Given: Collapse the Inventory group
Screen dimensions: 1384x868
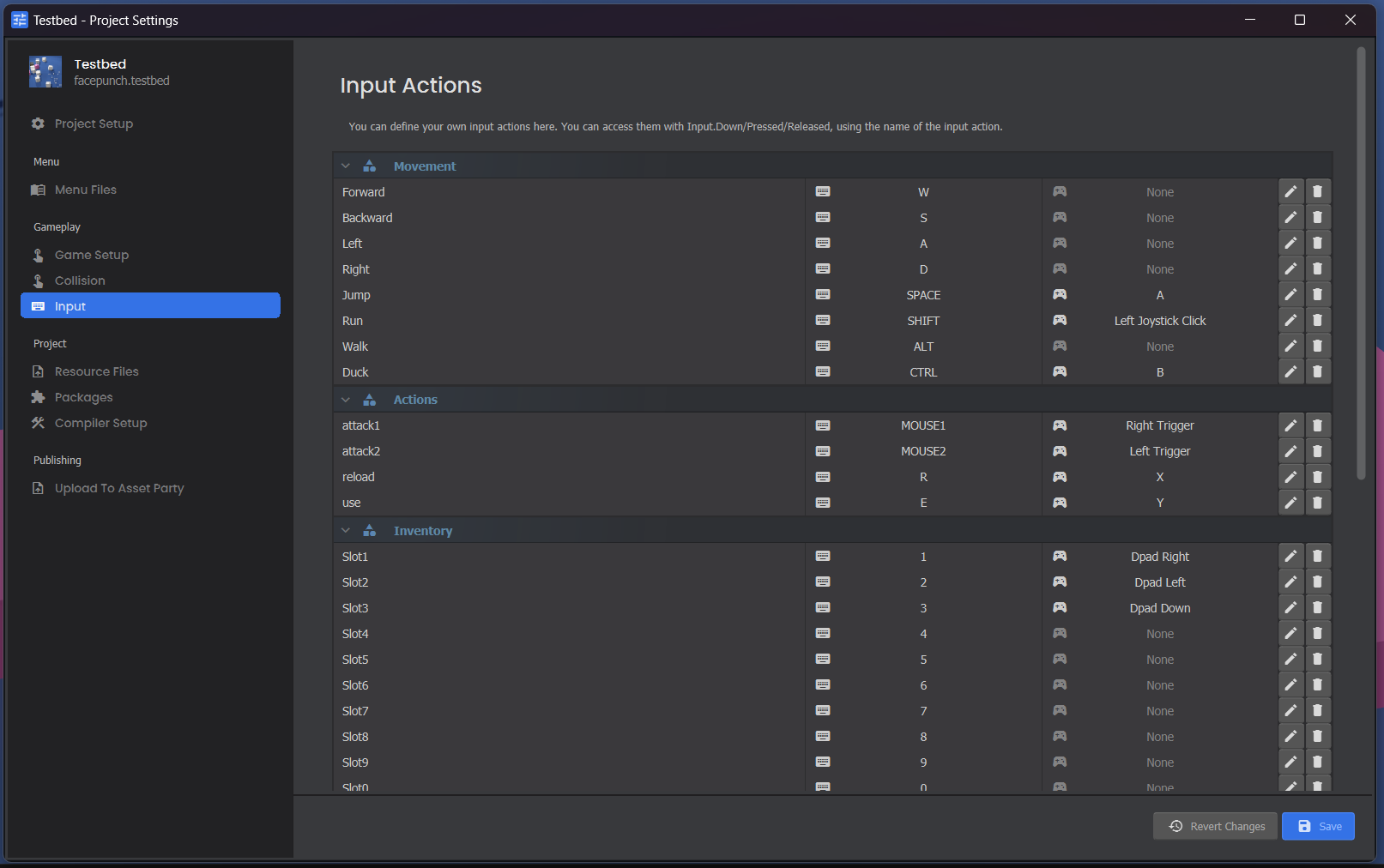Looking at the screenshot, I should [x=346, y=531].
